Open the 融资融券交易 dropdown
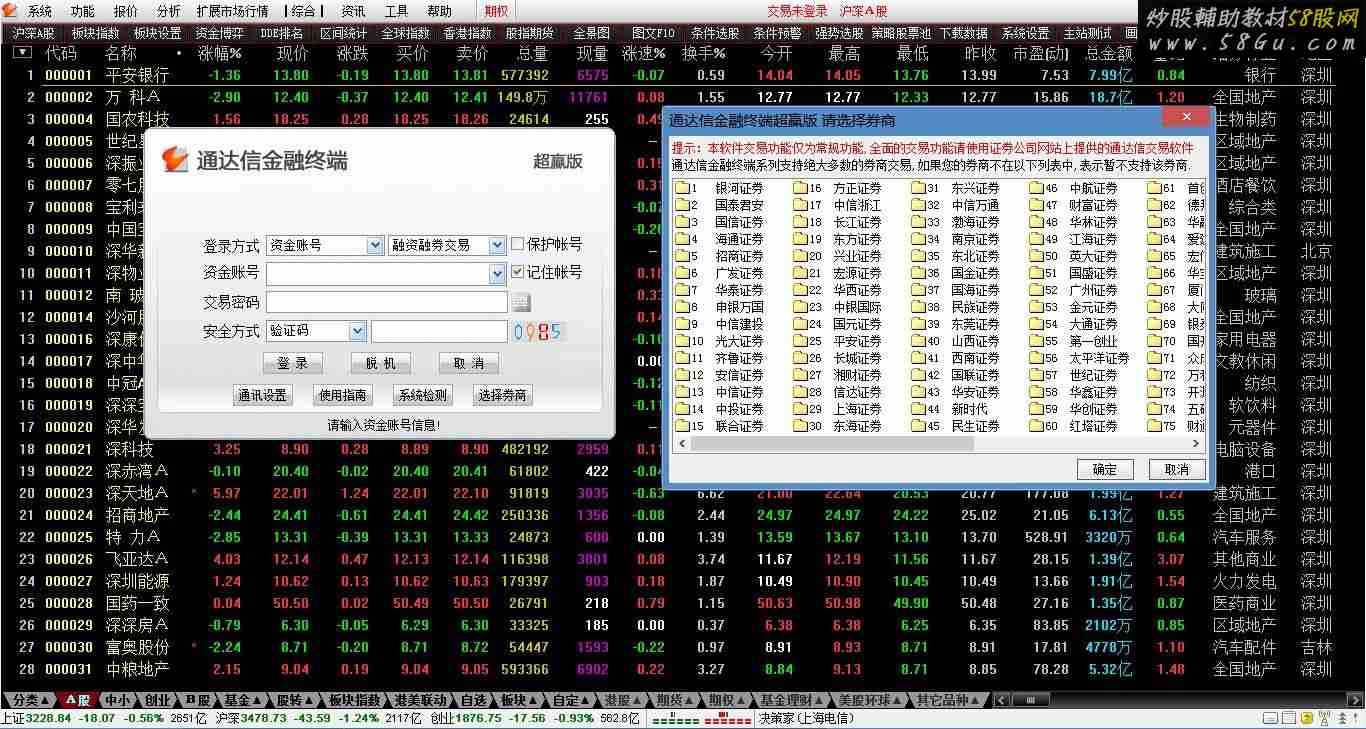 point(497,245)
